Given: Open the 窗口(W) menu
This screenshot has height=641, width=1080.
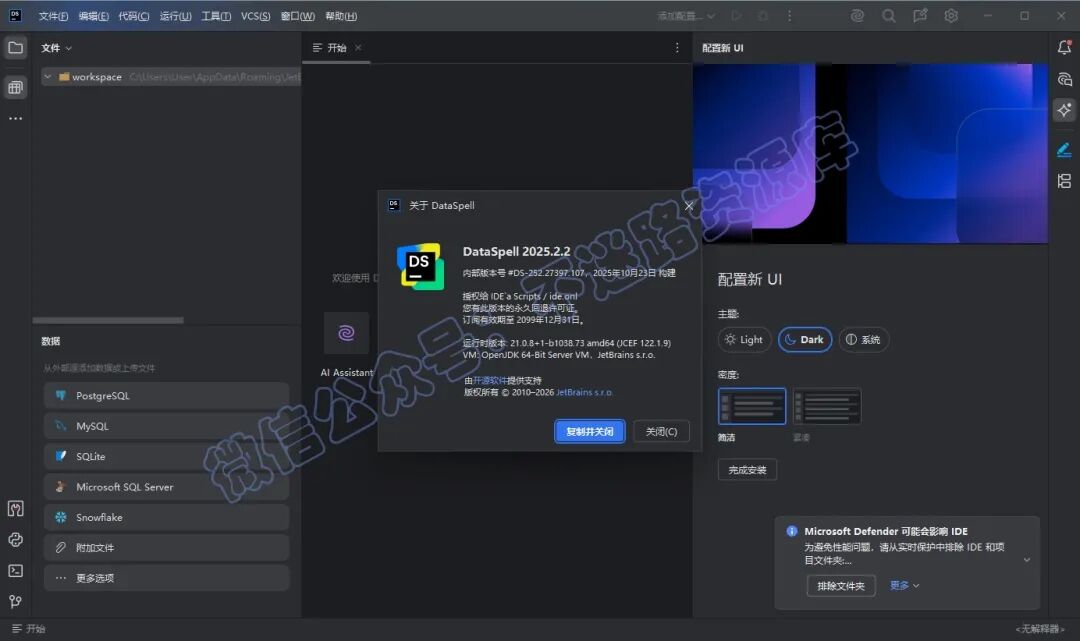Looking at the screenshot, I should point(298,16).
